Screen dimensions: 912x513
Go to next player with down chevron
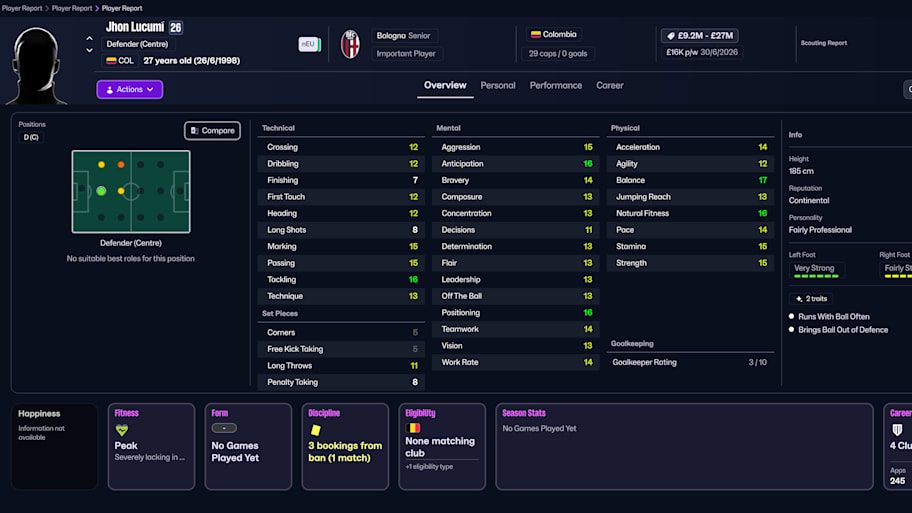click(90, 50)
